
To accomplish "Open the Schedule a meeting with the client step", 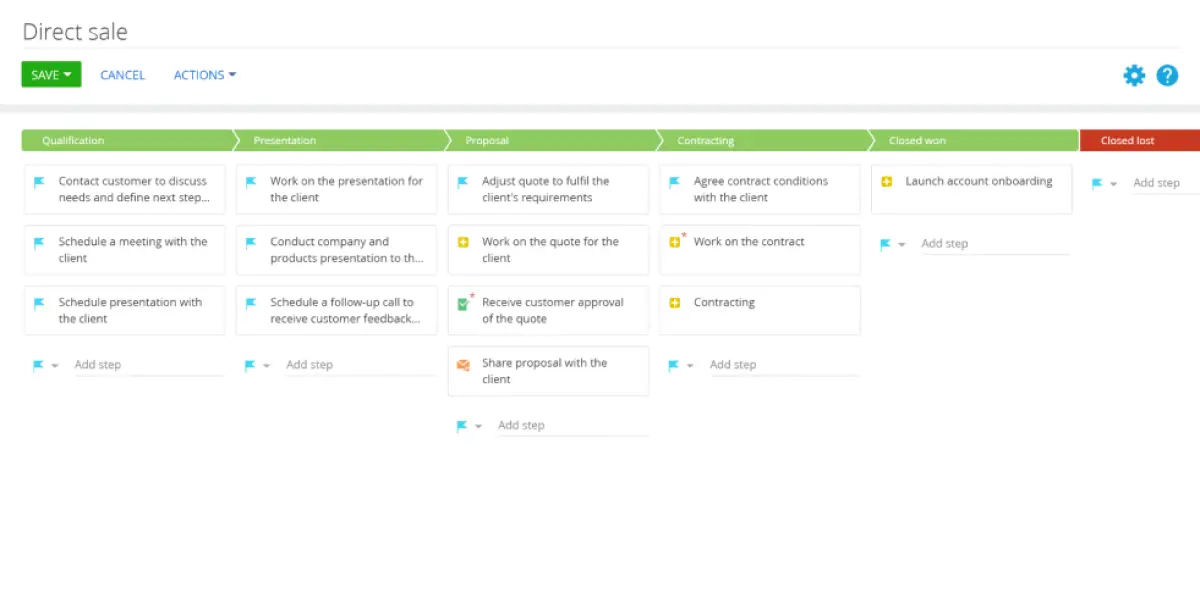I will click(125, 250).
